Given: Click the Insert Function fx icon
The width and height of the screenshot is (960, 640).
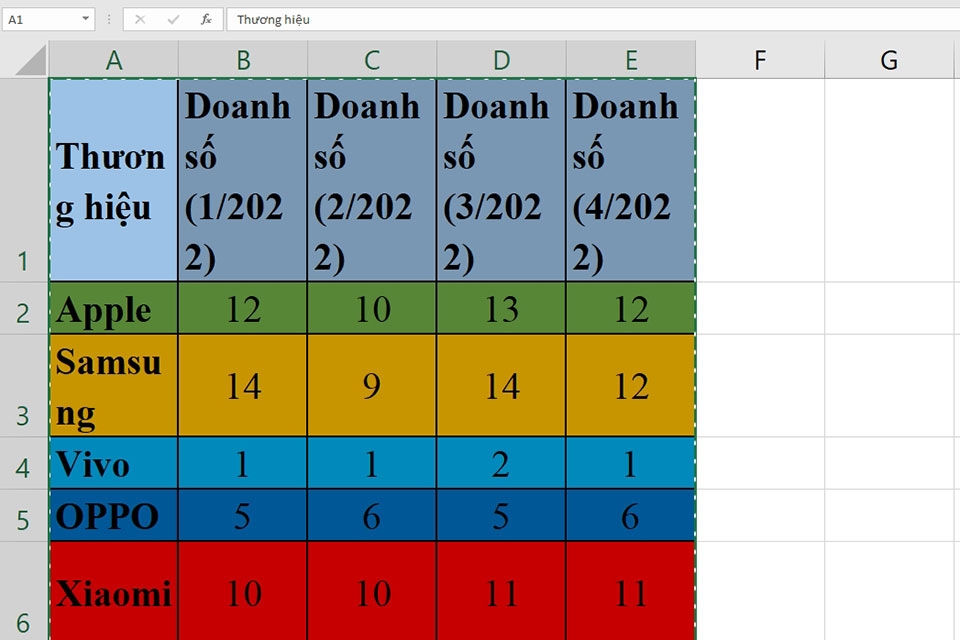Looking at the screenshot, I should click(206, 20).
